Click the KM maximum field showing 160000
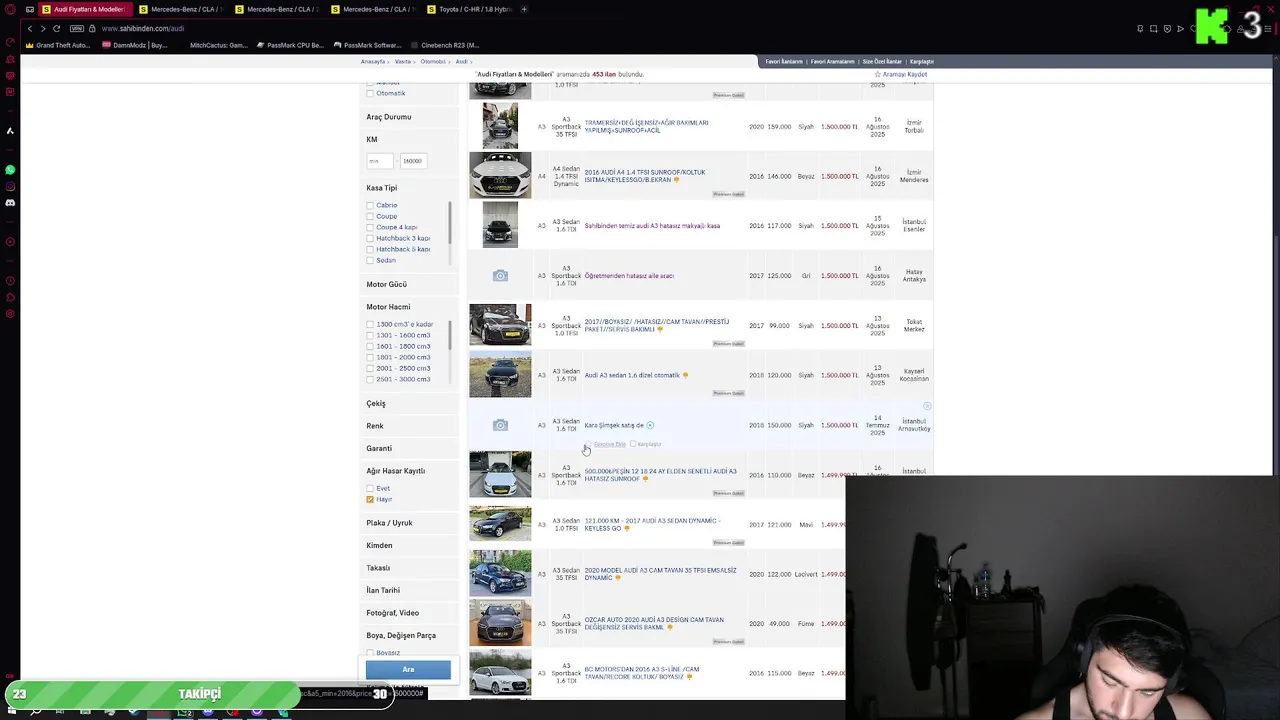Image resolution: width=1280 pixels, height=720 pixels. point(414,161)
